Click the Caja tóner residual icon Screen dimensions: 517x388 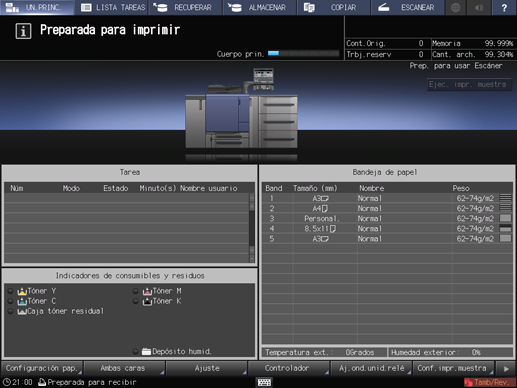point(22,311)
